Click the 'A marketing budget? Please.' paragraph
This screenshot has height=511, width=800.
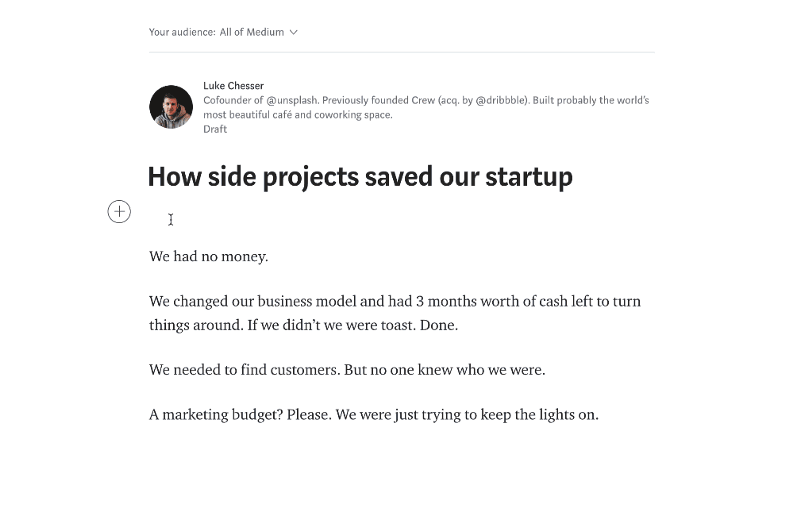[x=373, y=414]
